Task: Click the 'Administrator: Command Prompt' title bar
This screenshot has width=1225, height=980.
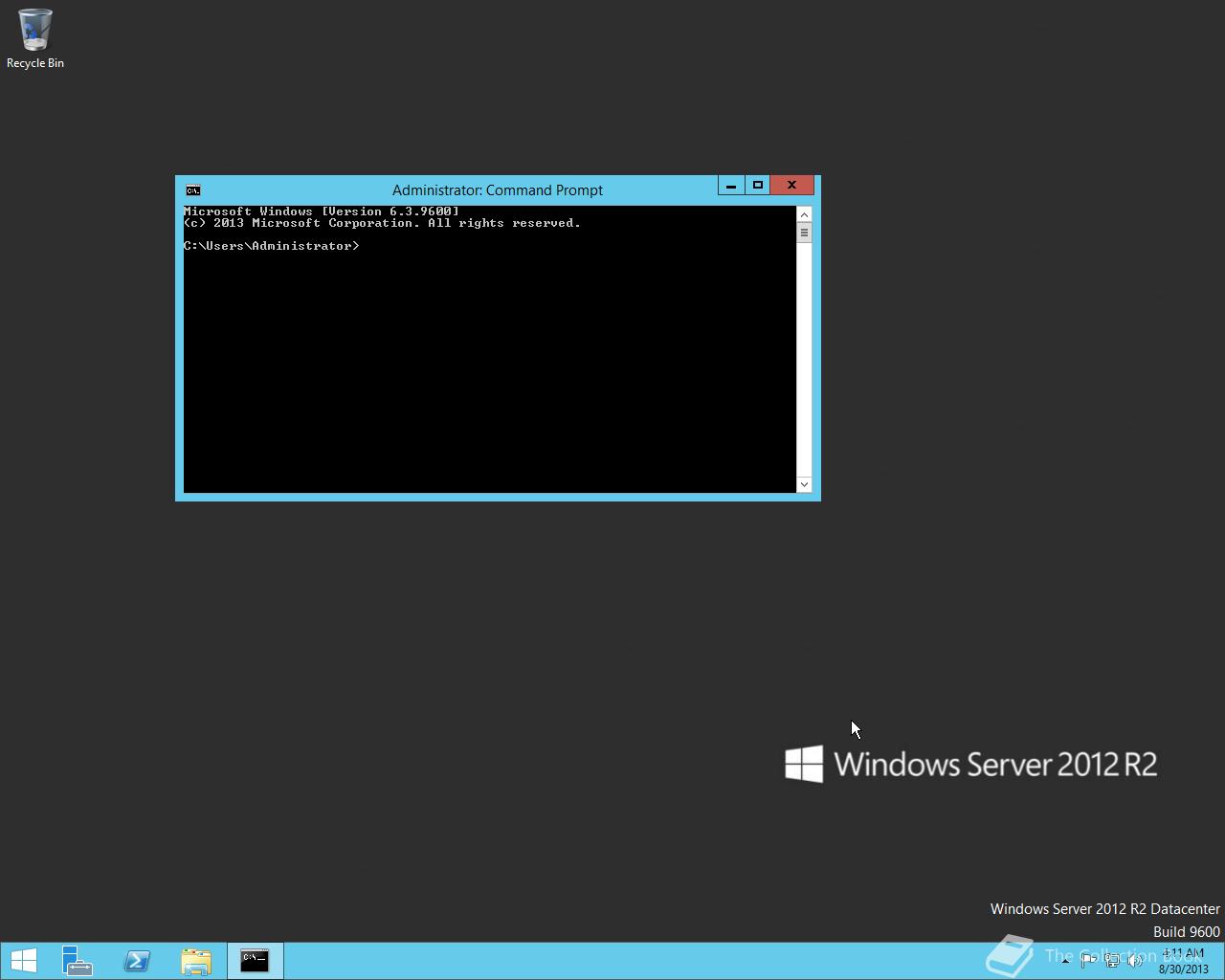Action: click(x=498, y=189)
